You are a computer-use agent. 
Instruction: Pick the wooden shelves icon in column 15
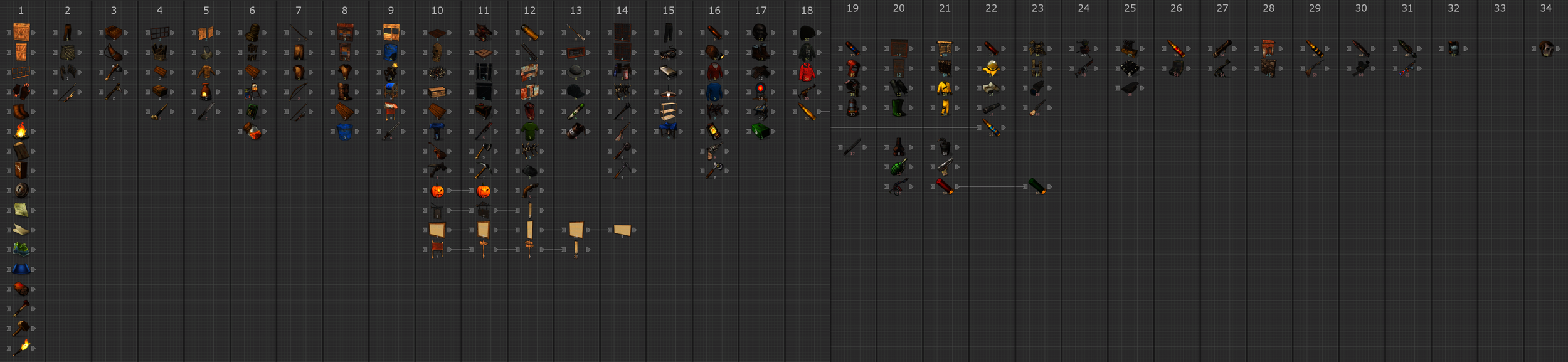[x=668, y=113]
